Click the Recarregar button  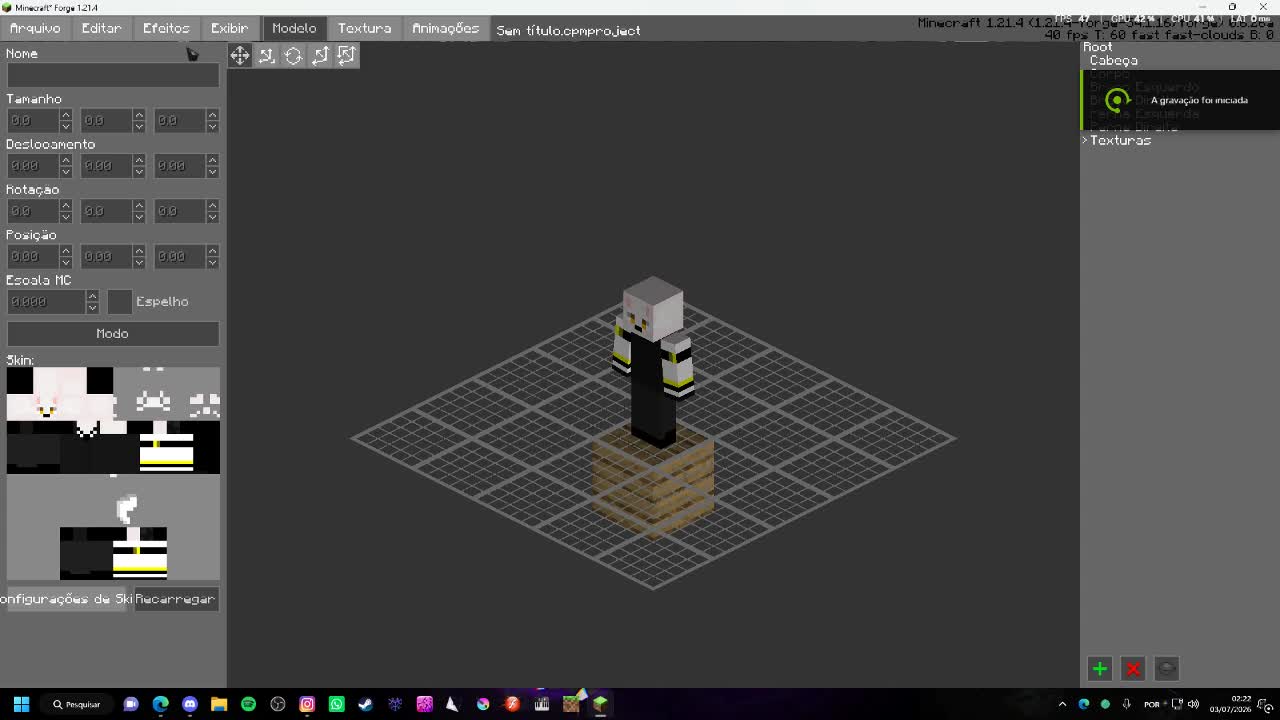point(176,599)
